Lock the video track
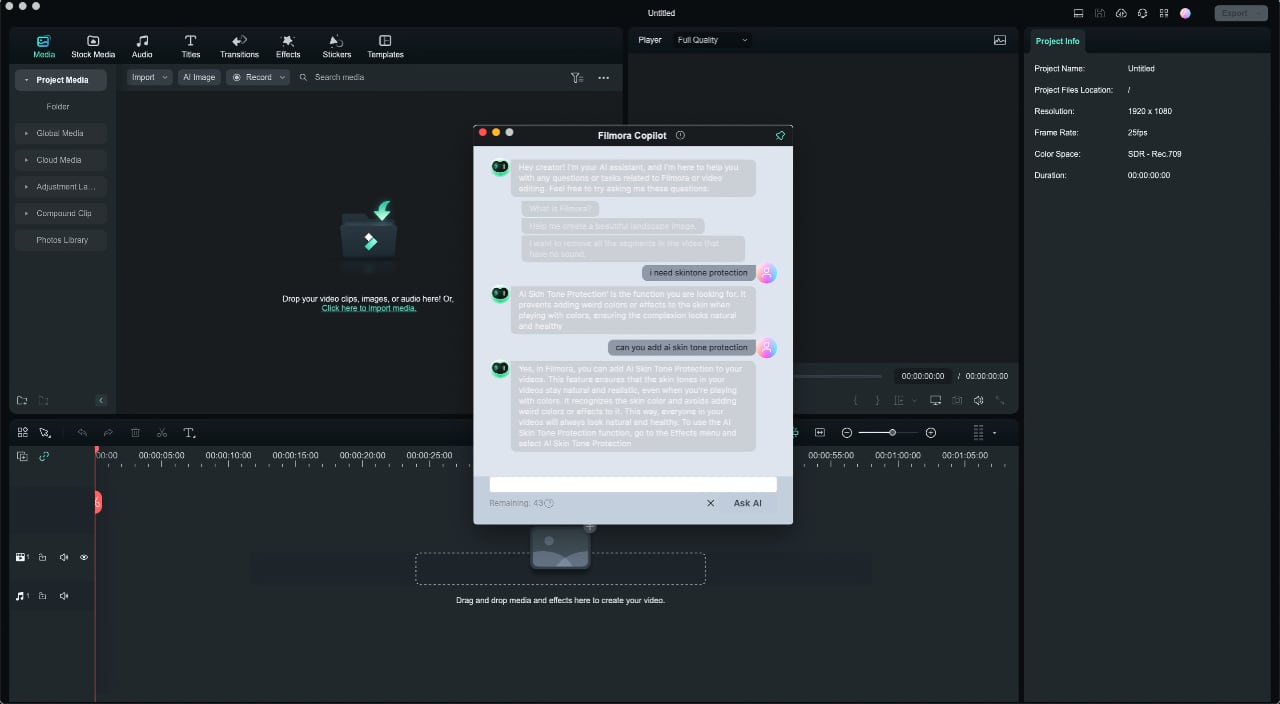1280x704 pixels. [x=42, y=557]
